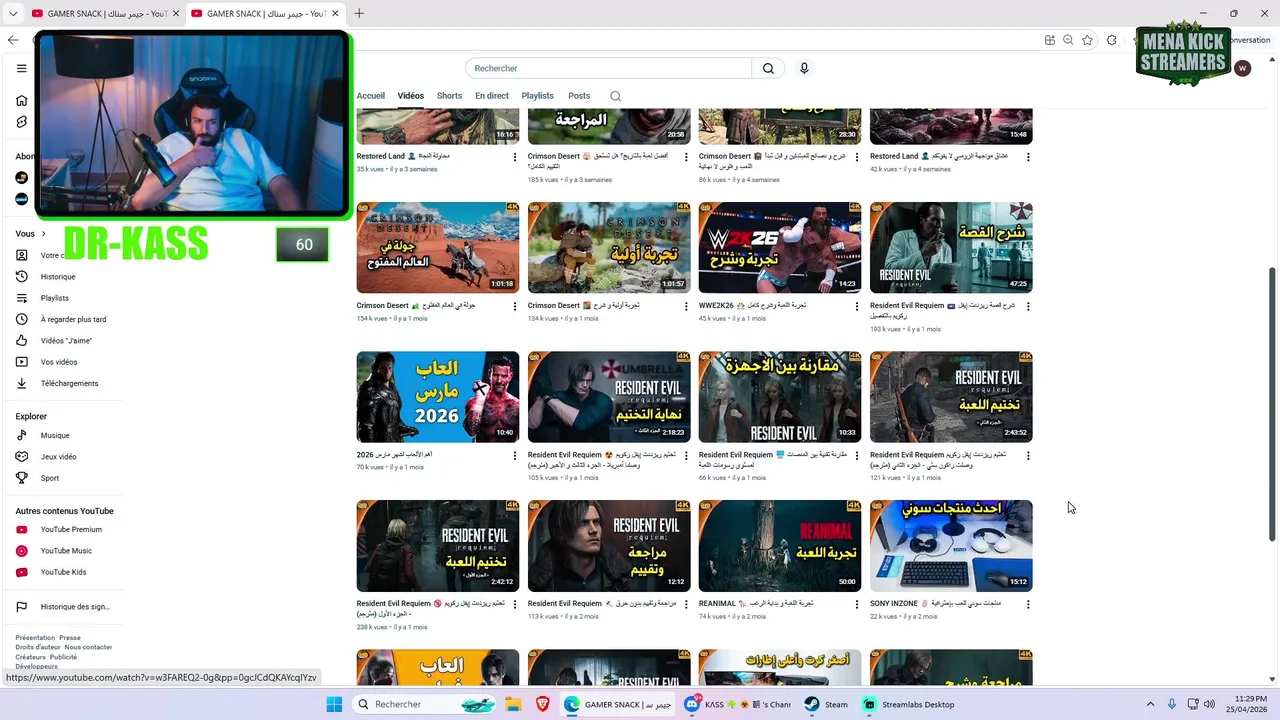This screenshot has height=720, width=1280.
Task: Explore Musique category
Action: point(55,435)
